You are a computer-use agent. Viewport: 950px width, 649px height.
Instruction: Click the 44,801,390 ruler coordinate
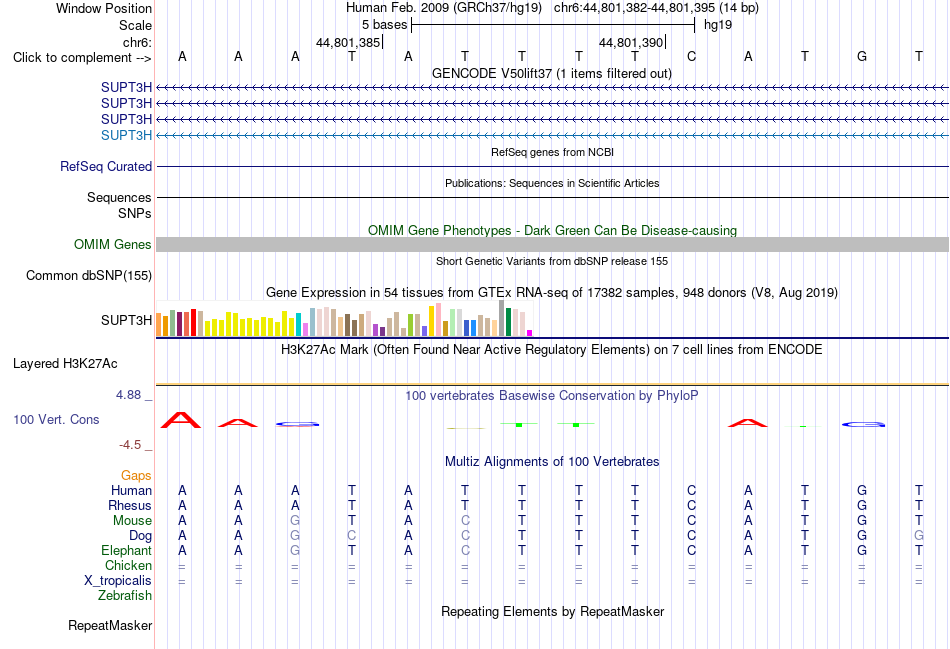click(631, 42)
